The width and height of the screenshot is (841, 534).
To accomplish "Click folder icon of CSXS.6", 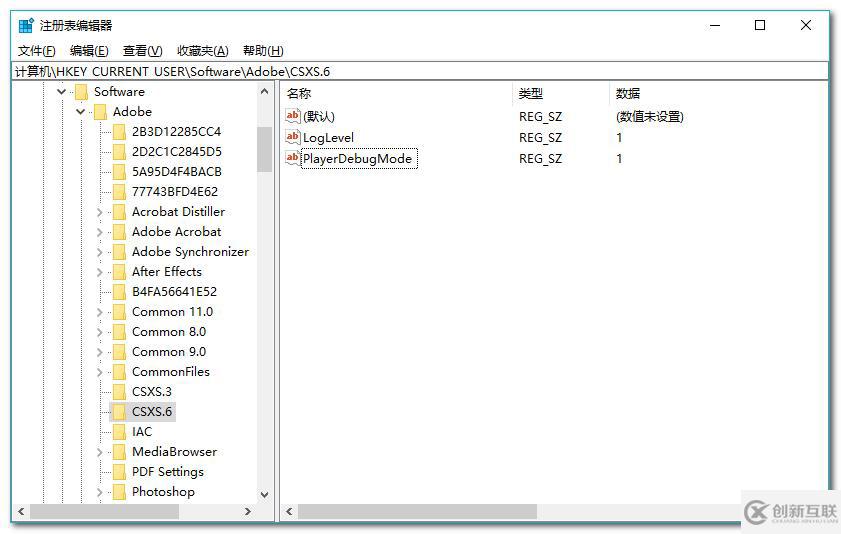I will point(119,412).
